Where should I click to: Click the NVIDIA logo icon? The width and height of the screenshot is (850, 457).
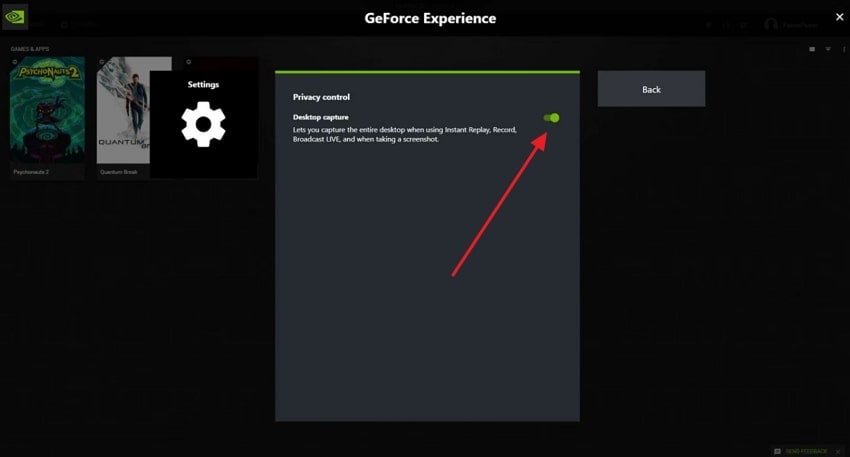(x=15, y=17)
